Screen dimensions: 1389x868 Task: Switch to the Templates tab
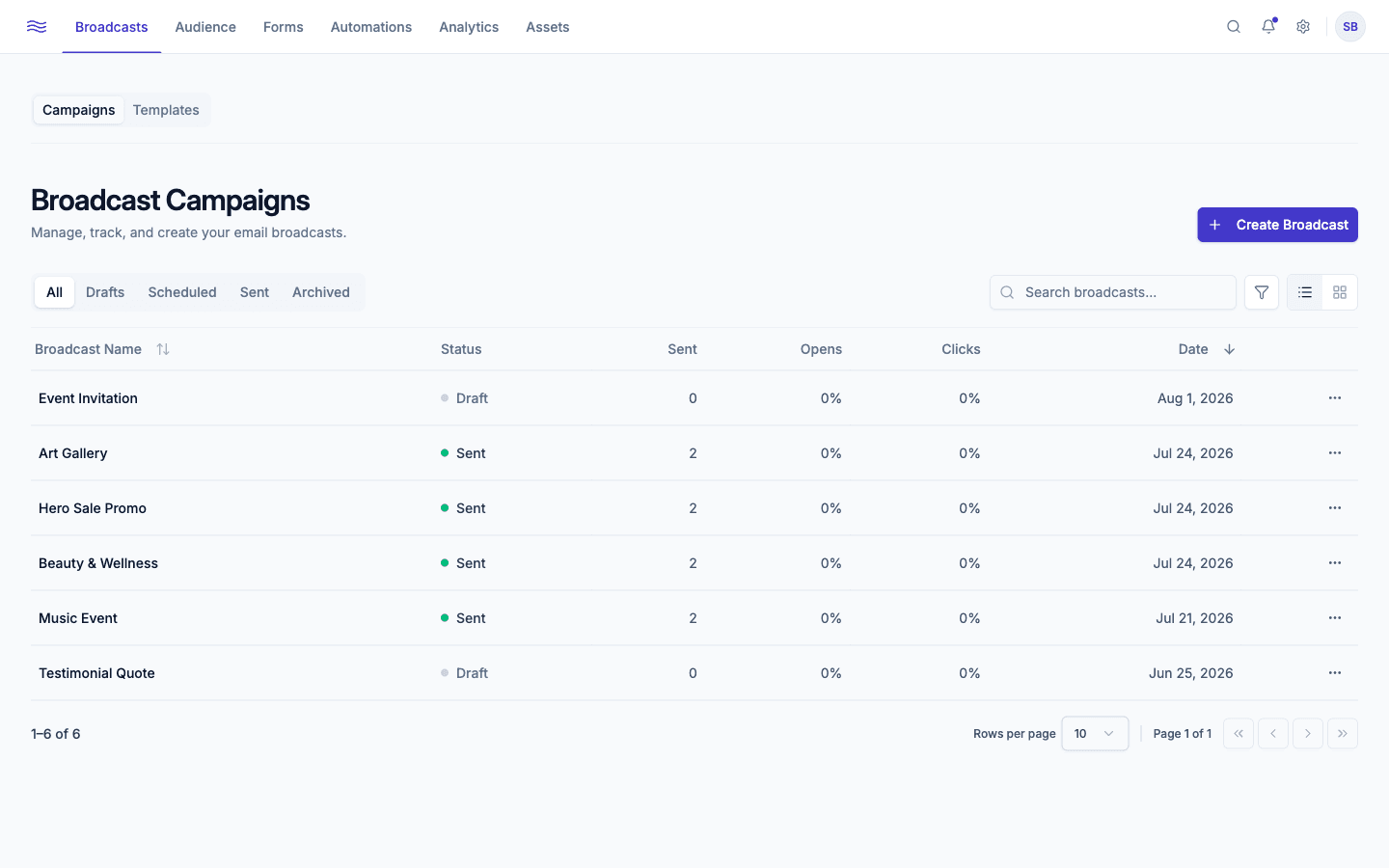click(166, 110)
